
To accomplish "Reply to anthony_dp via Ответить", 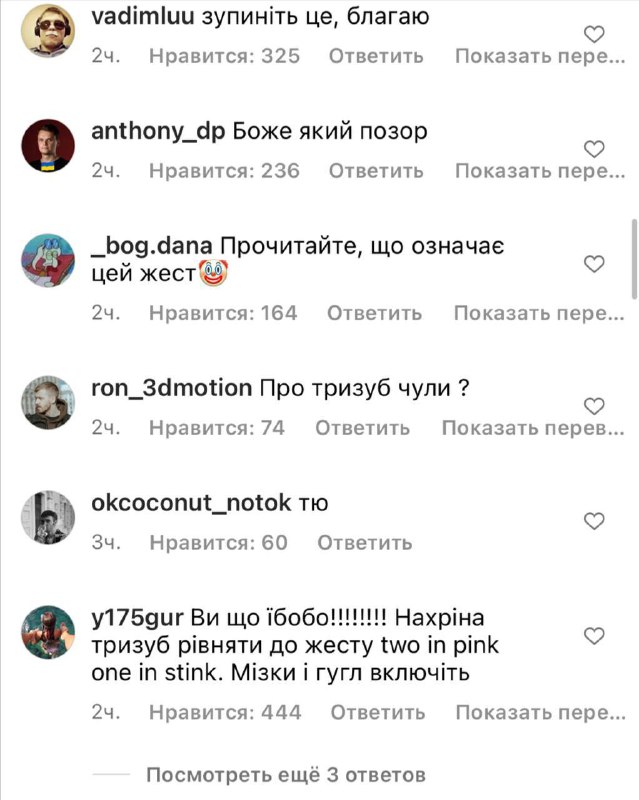I will pyautogui.click(x=376, y=170).
